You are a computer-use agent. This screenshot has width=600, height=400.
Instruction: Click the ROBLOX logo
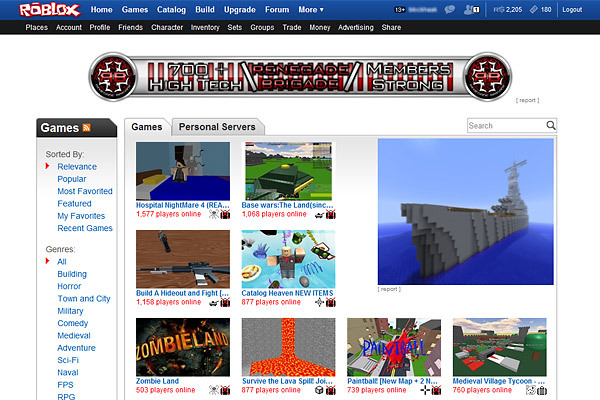tap(50, 10)
